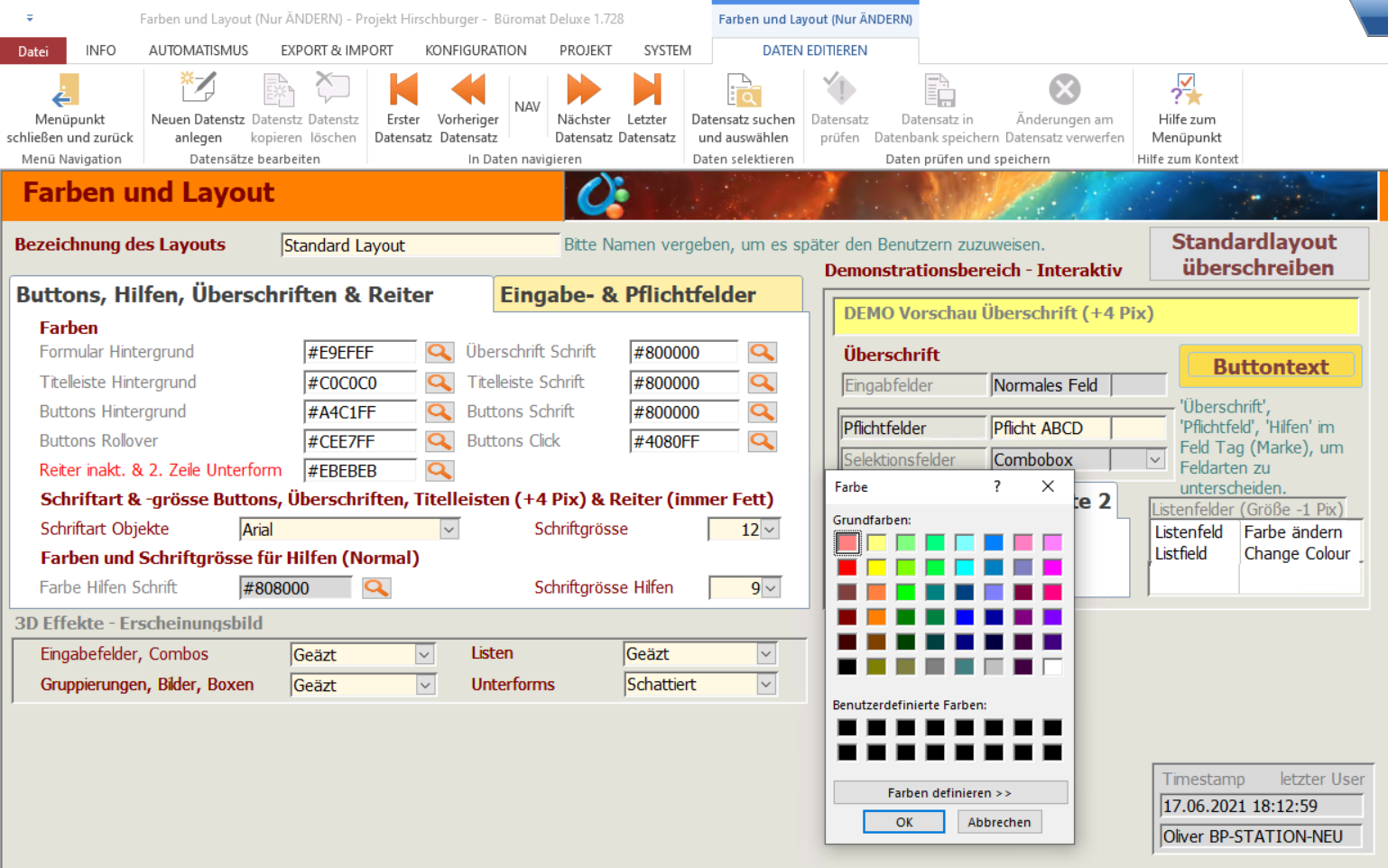Click the Standardlayout überschreiben button

point(1258,254)
